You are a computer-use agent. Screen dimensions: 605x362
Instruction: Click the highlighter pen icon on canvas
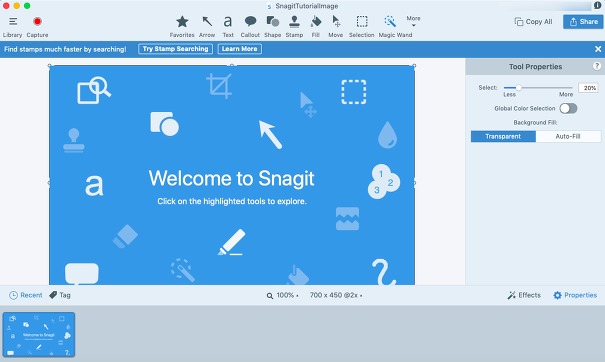point(232,242)
